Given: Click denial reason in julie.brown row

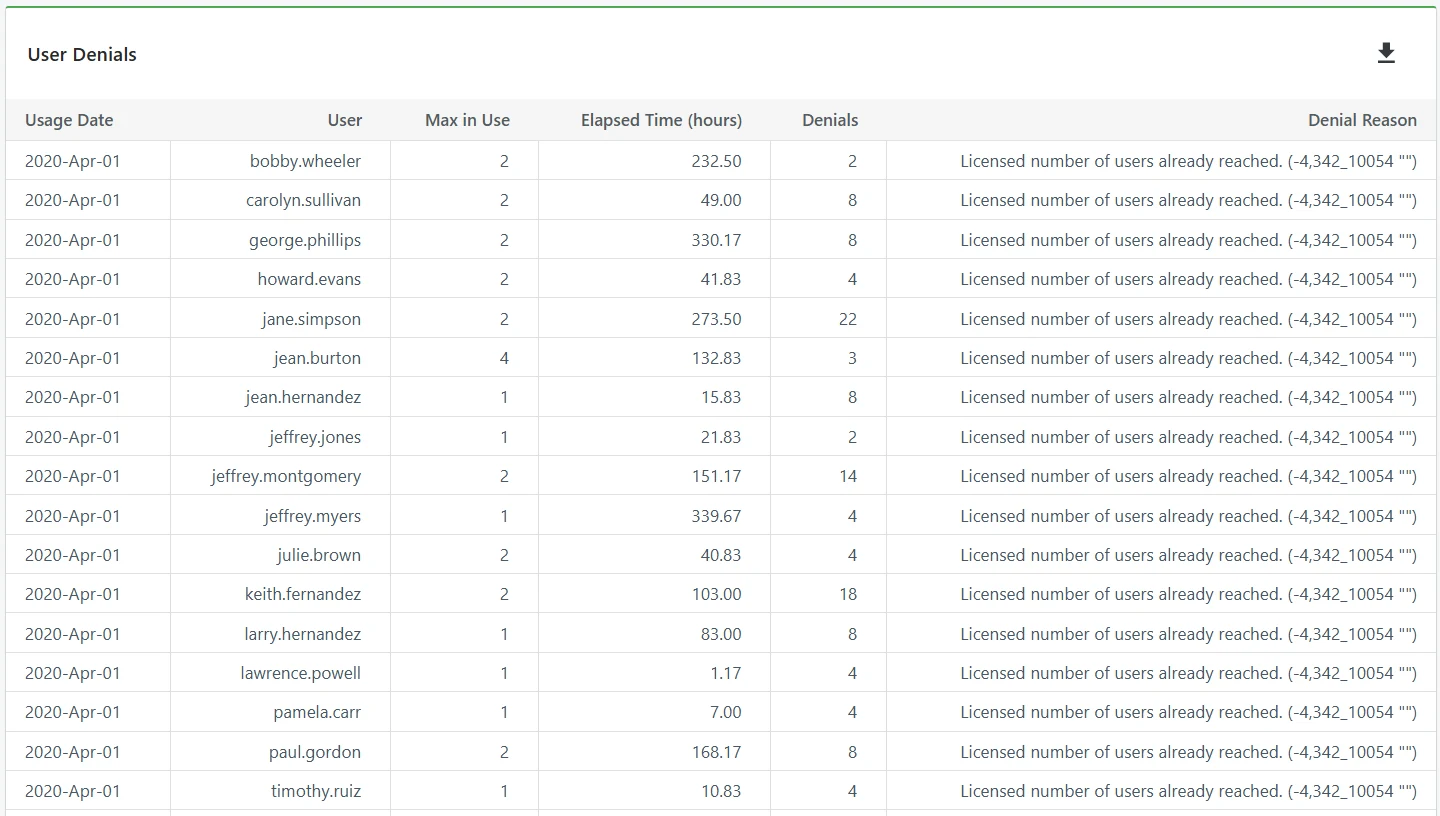Looking at the screenshot, I should (1188, 555).
